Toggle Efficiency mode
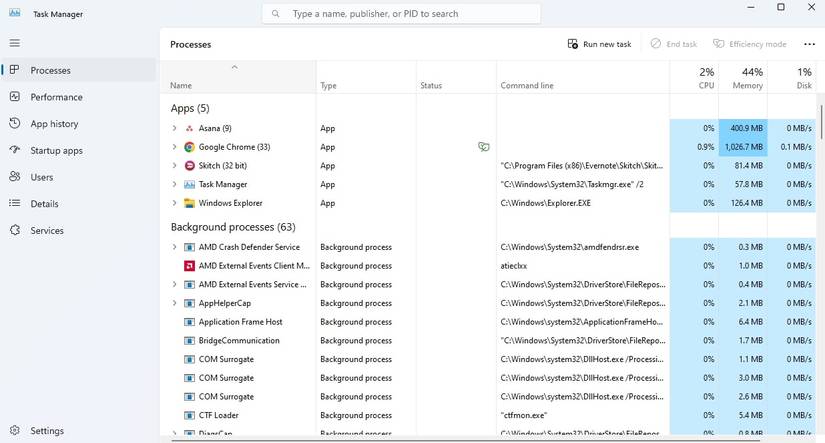The height and width of the screenshot is (443, 825). pyautogui.click(x=748, y=44)
